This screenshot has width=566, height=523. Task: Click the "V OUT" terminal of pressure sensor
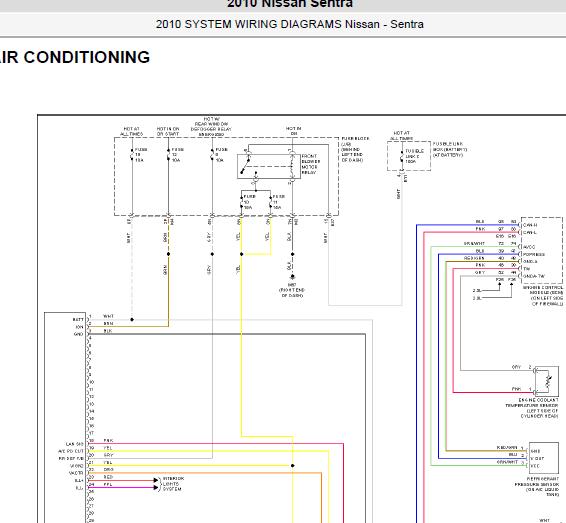(x=537, y=458)
